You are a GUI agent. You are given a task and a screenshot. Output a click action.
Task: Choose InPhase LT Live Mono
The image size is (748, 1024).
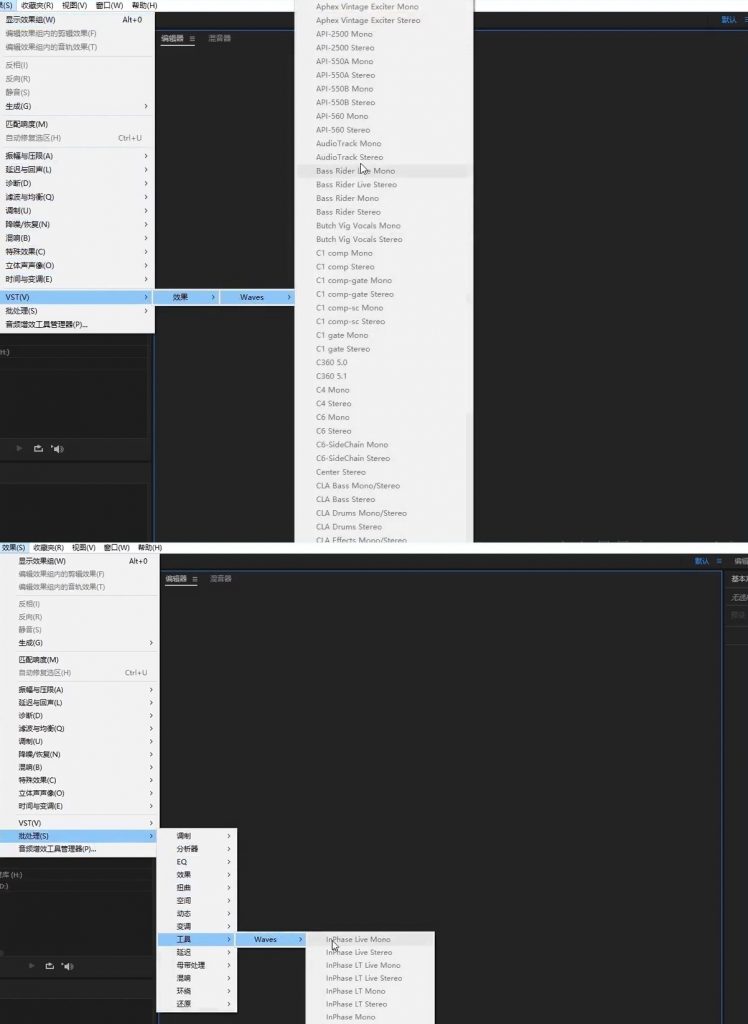[x=363, y=965]
